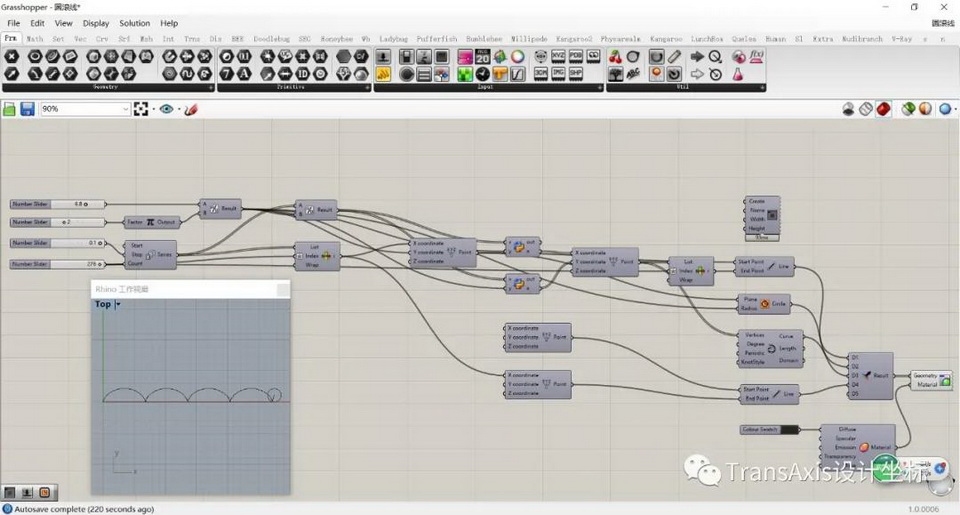The height and width of the screenshot is (515, 960).
Task: Click the sketch pen tool icon
Action: [191, 109]
